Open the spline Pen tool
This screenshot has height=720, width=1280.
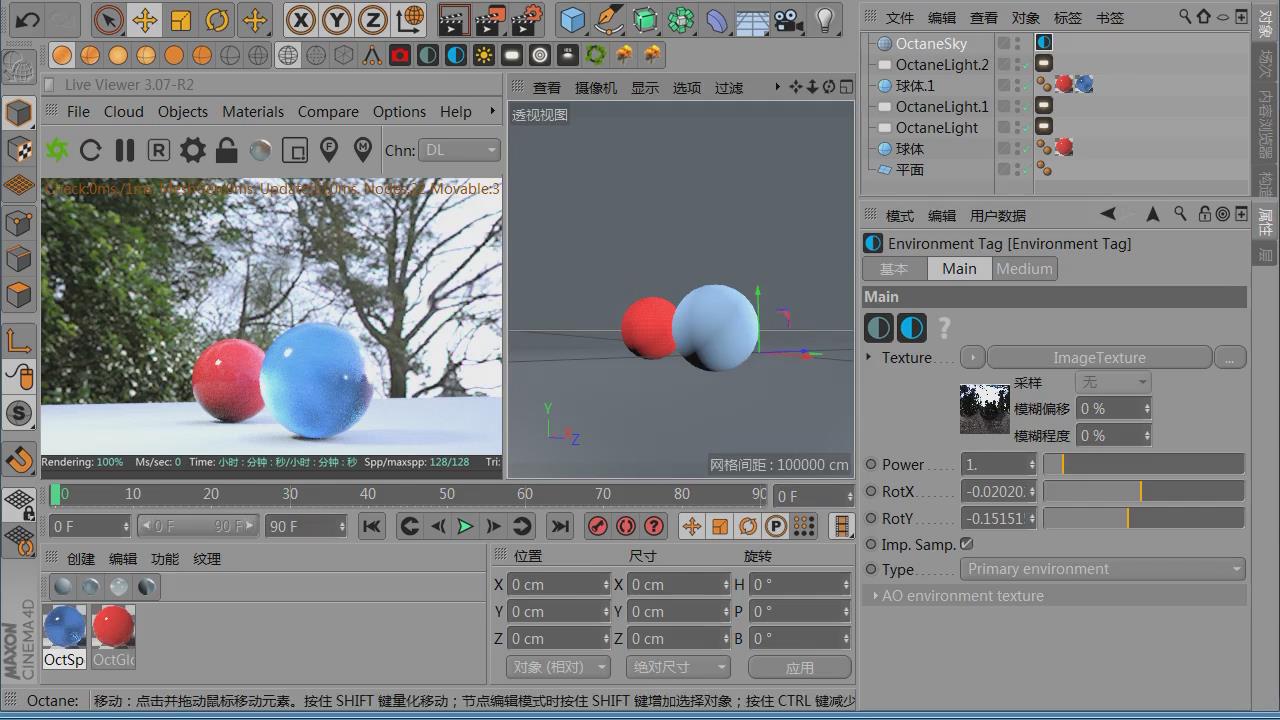pos(608,19)
